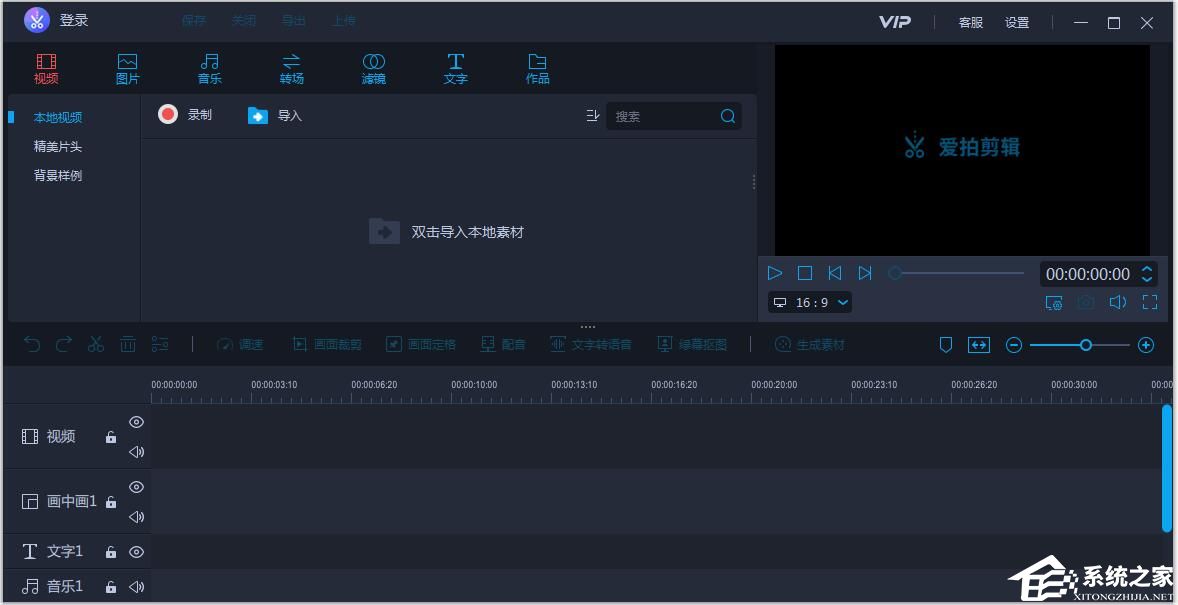Screen dimensions: 1178x605
Task: Click the timeline zoom slider handle
Action: click(1085, 345)
